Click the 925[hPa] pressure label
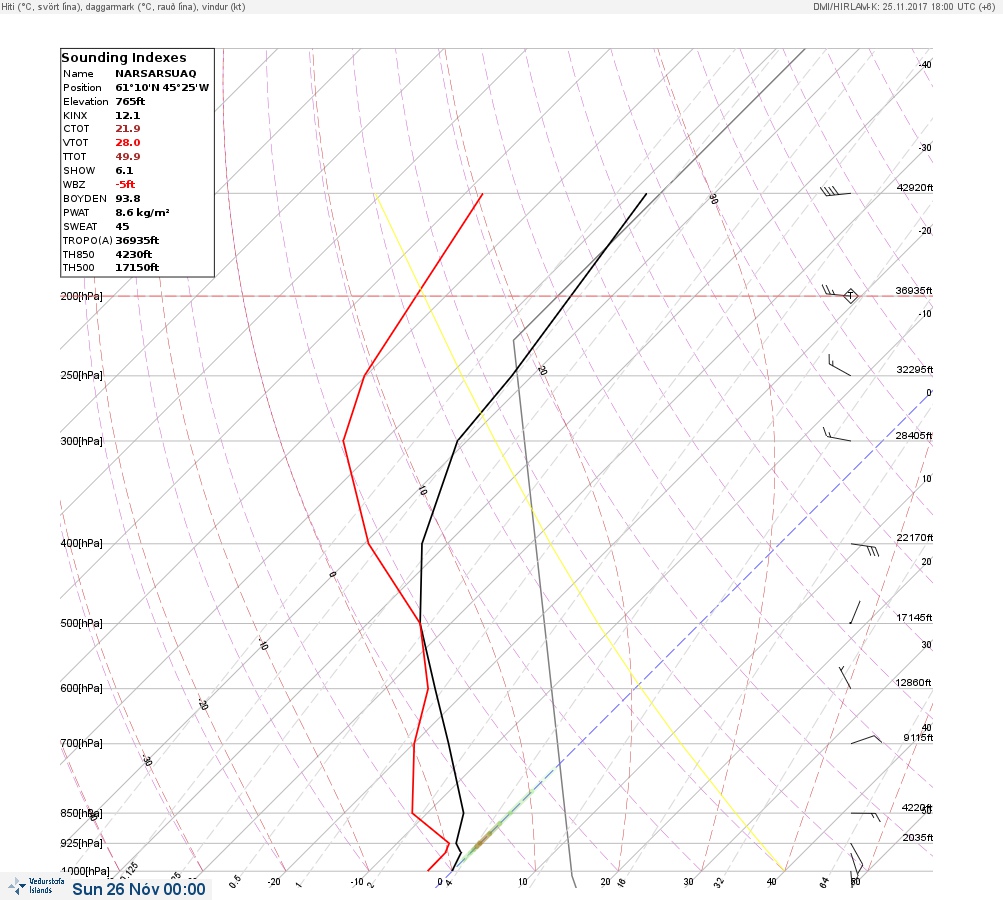Image resolution: width=1003 pixels, height=900 pixels. coord(81,843)
